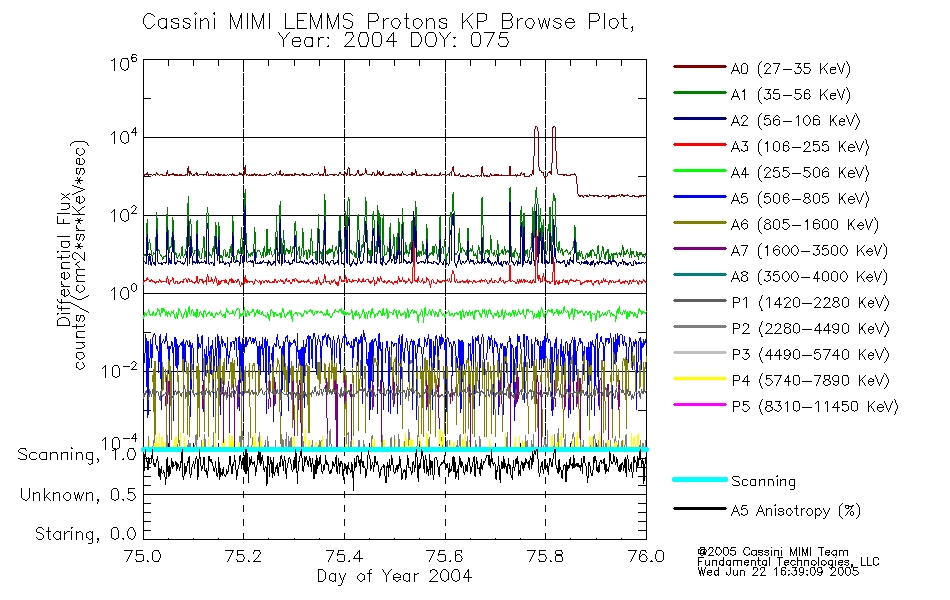Image resolution: width=950 pixels, height=600 pixels.
Task: Click the Day of Year 2004 axis title
Action: (x=394, y=576)
